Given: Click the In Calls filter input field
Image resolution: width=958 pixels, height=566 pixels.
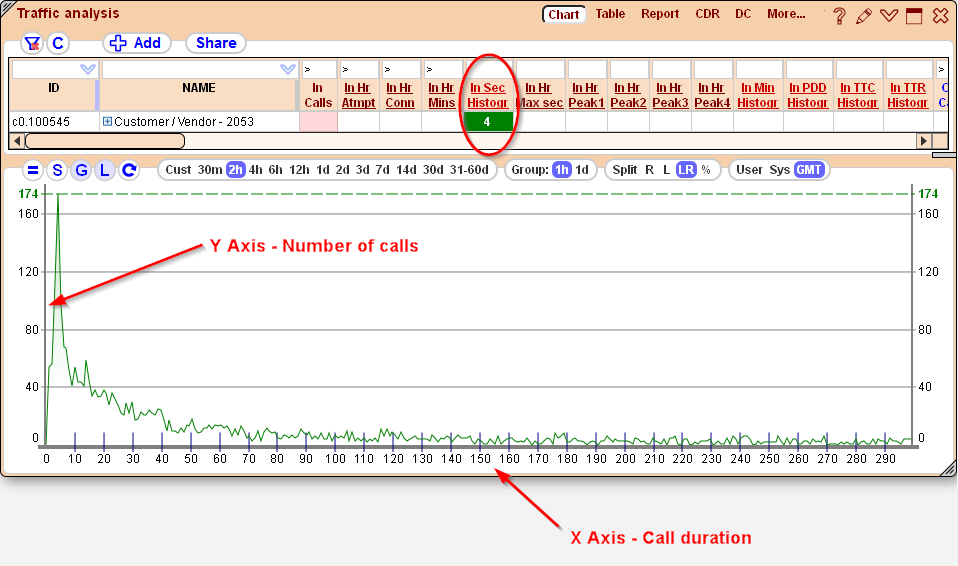Looking at the screenshot, I should pos(320,69).
